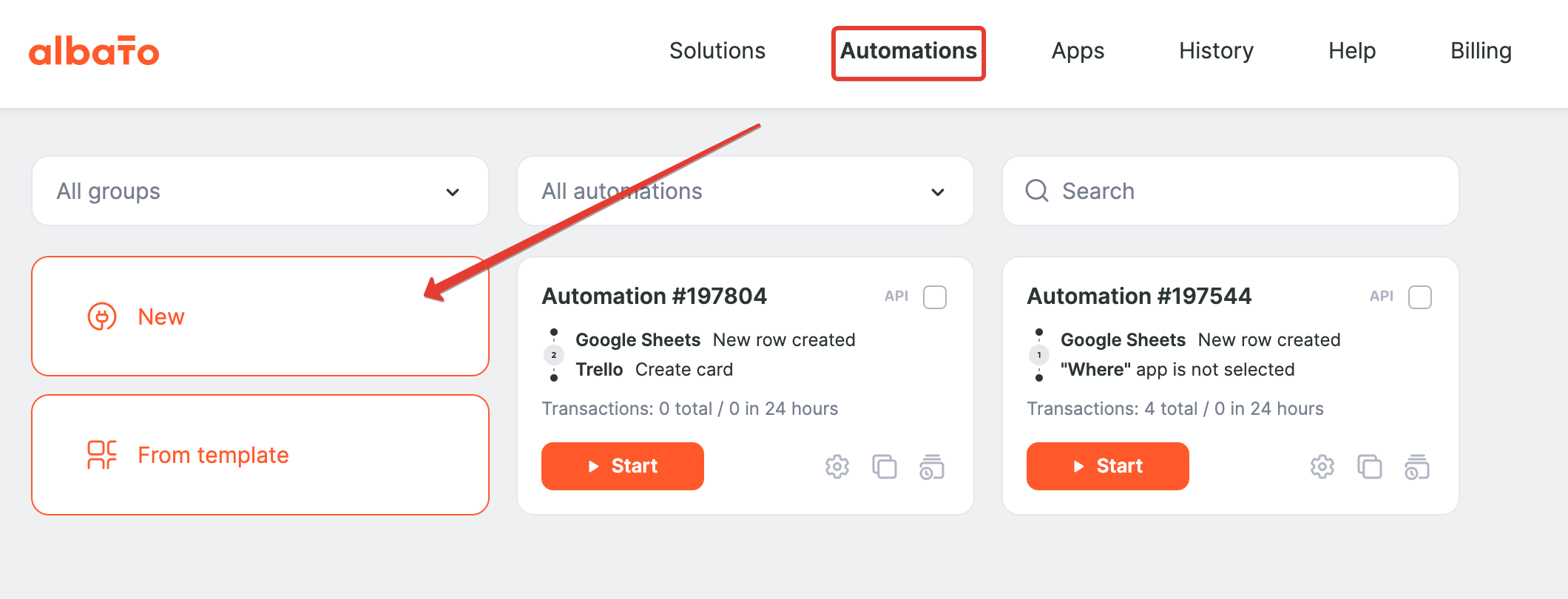Start Automation #197804
Viewport: 1568px width, 599px height.
coord(623,466)
